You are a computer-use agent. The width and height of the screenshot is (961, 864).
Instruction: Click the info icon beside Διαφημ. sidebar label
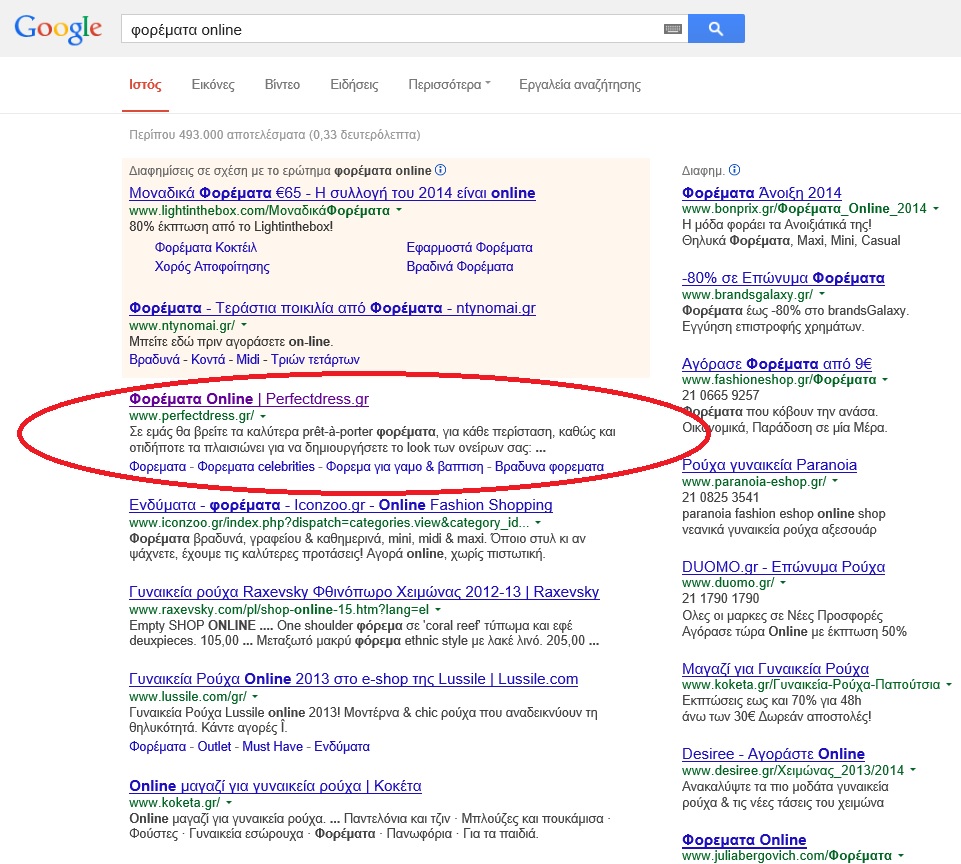[x=735, y=170]
